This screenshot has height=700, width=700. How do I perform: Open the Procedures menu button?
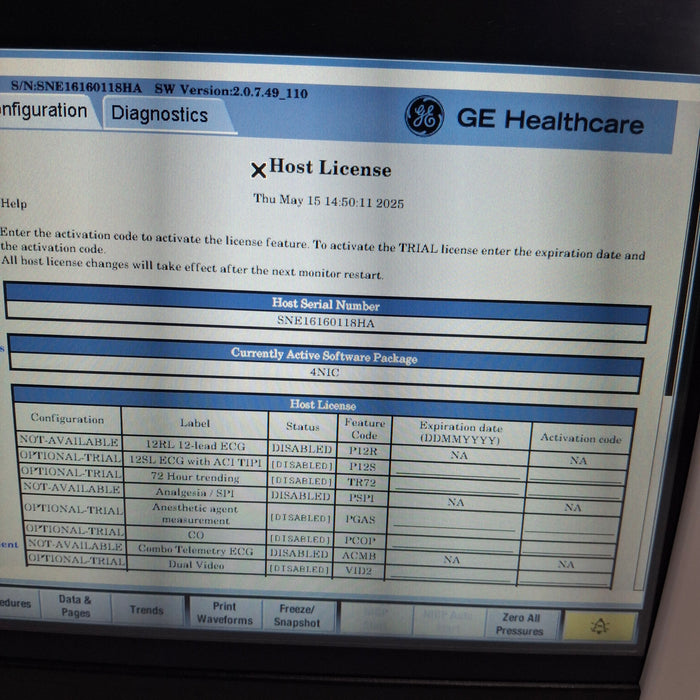click(16, 603)
